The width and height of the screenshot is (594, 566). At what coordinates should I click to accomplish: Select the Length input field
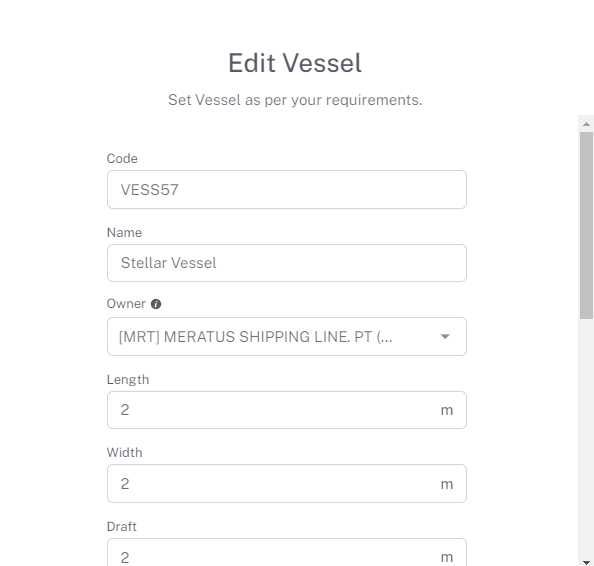287,410
